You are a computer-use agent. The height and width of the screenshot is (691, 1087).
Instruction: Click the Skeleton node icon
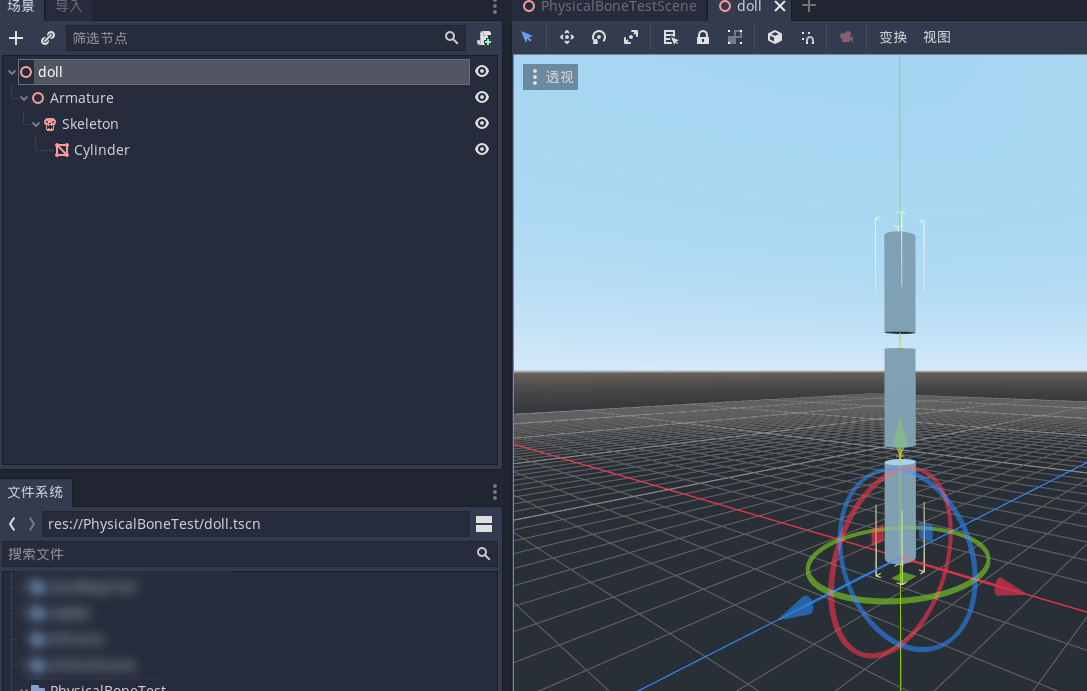click(x=50, y=124)
